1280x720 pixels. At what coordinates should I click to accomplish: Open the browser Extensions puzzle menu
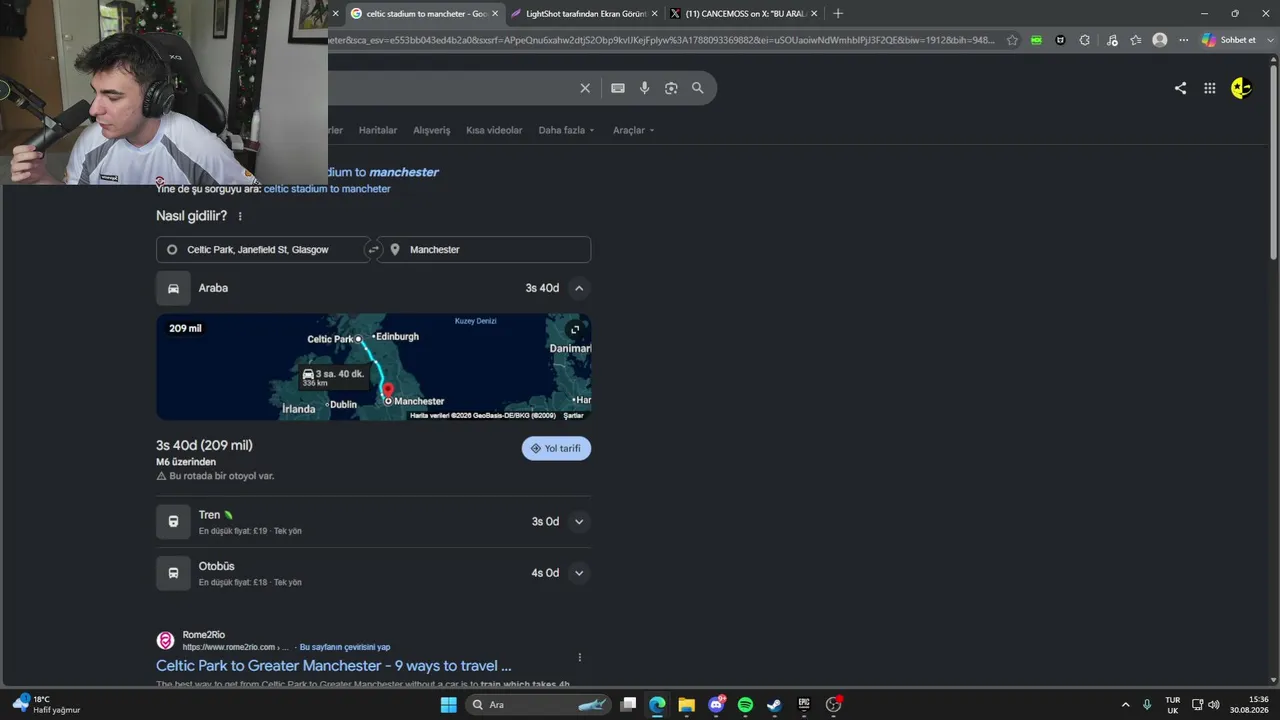coord(1084,40)
